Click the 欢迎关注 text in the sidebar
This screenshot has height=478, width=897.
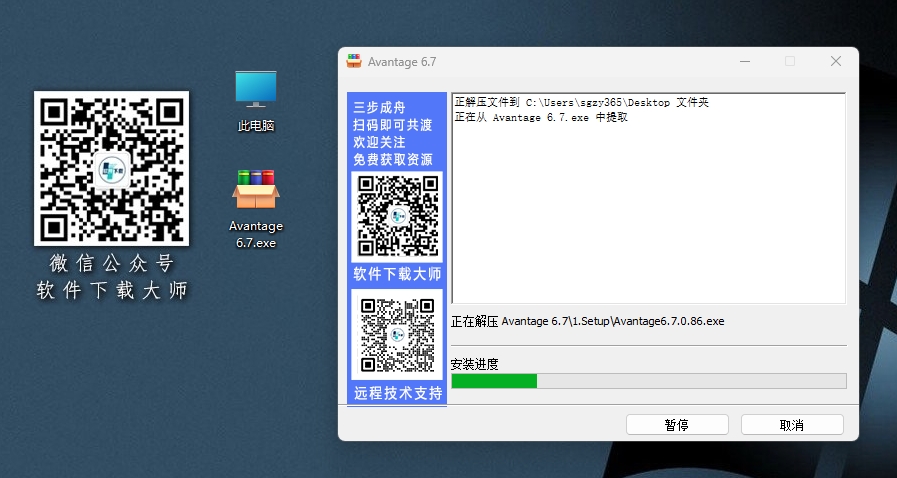(379, 142)
